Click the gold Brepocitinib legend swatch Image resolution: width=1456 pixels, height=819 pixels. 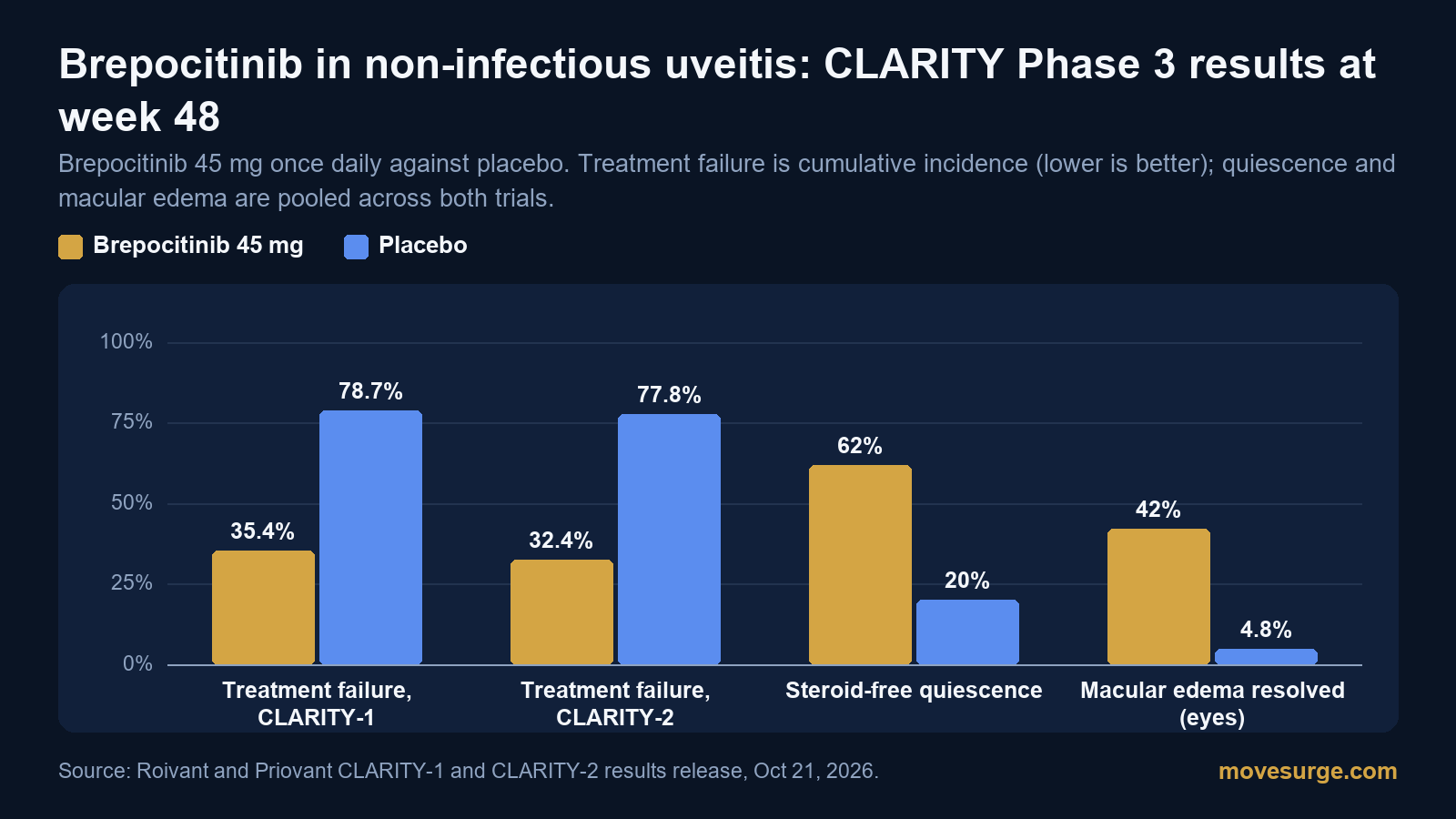(70, 247)
